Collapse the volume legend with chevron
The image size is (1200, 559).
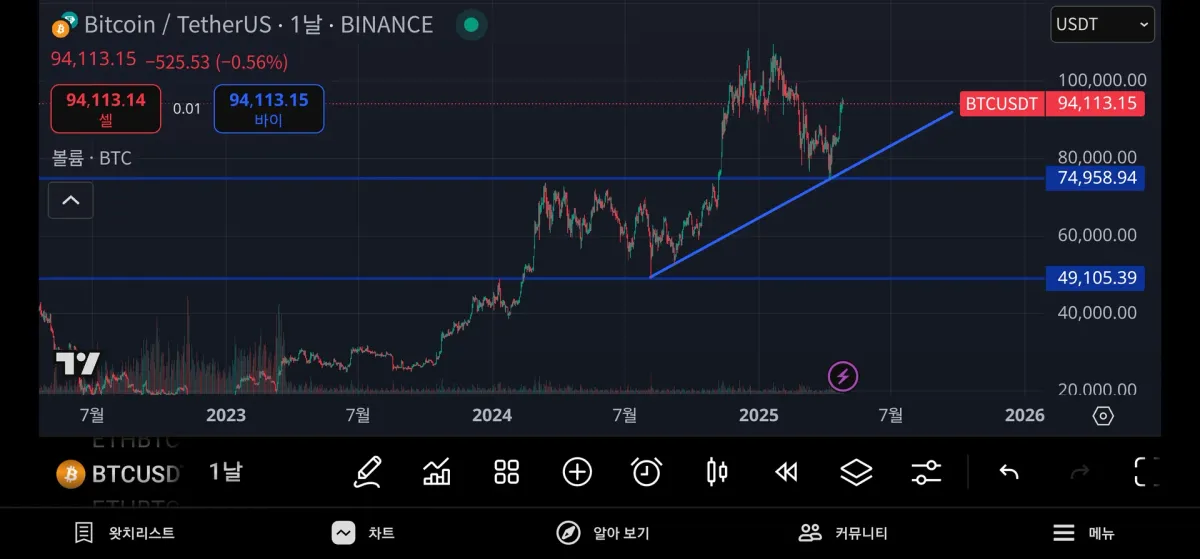[71, 200]
